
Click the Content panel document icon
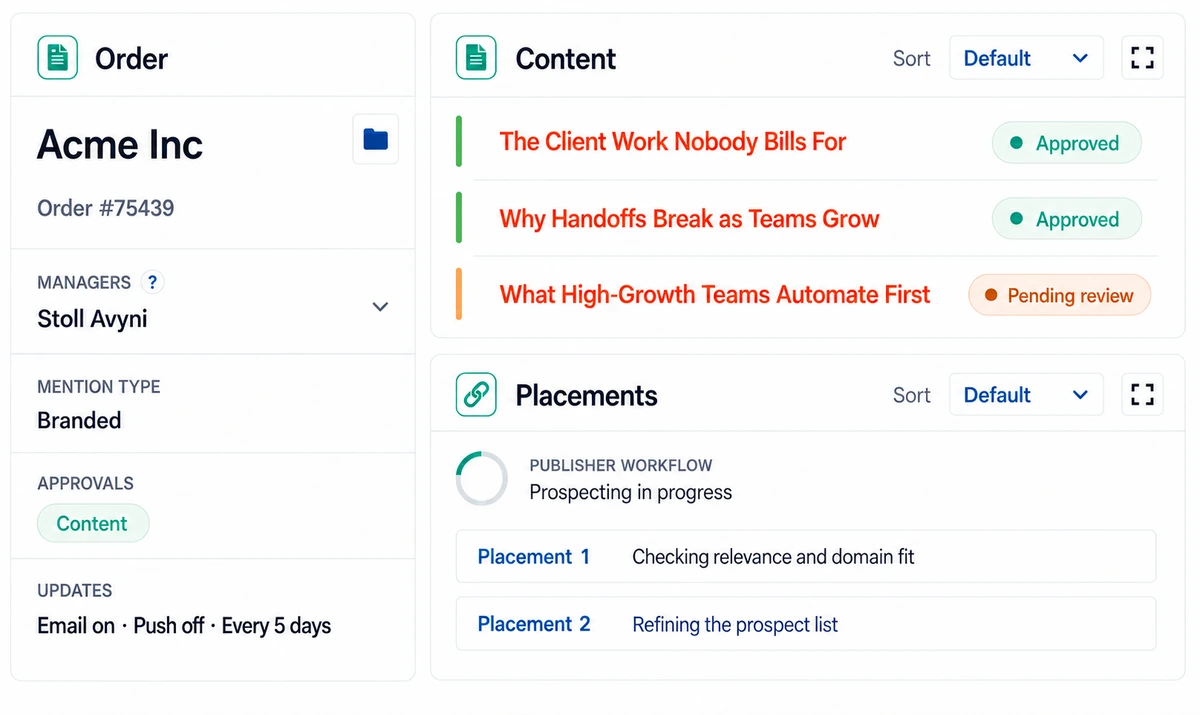pos(476,58)
